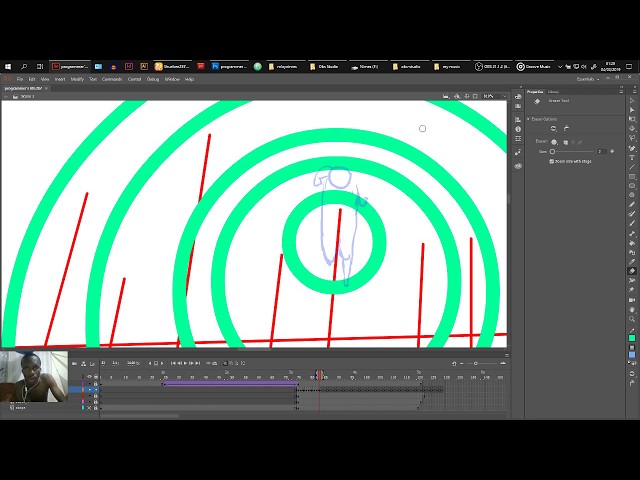
Task: Open the Commands menu
Action: click(112, 79)
